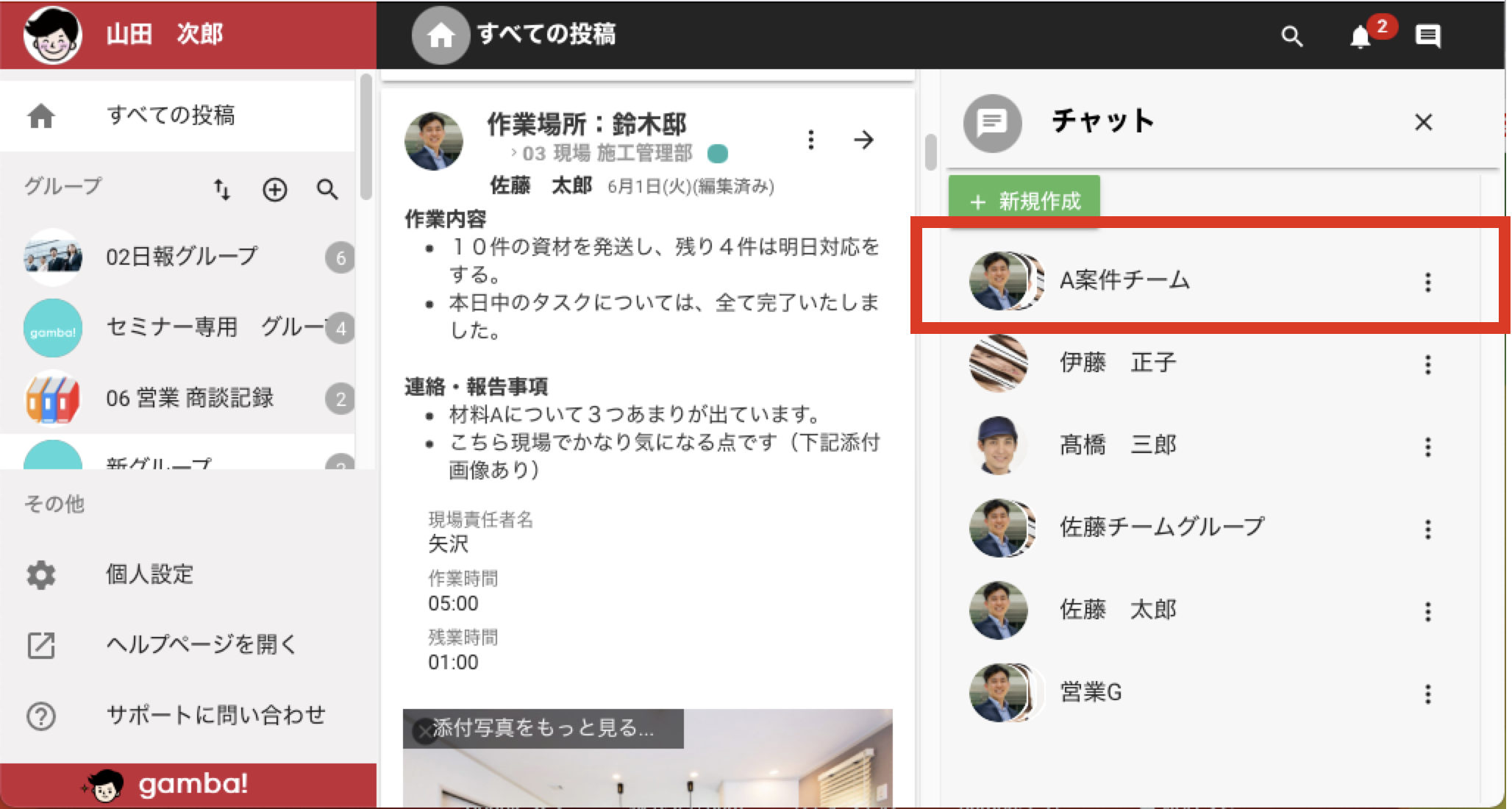This screenshot has width=1512, height=809.
Task: Open 個人設定 in the sidebar
Action: point(177,574)
